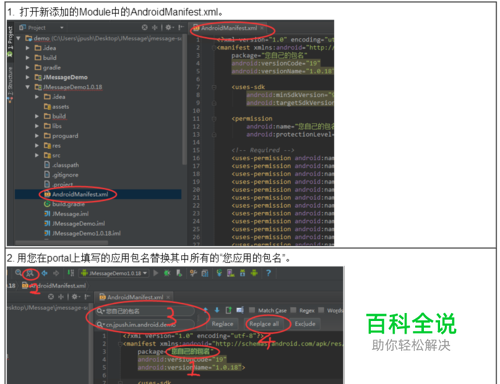Open the Android Device Monitor icon
The image size is (500, 384).
(x=254, y=273)
